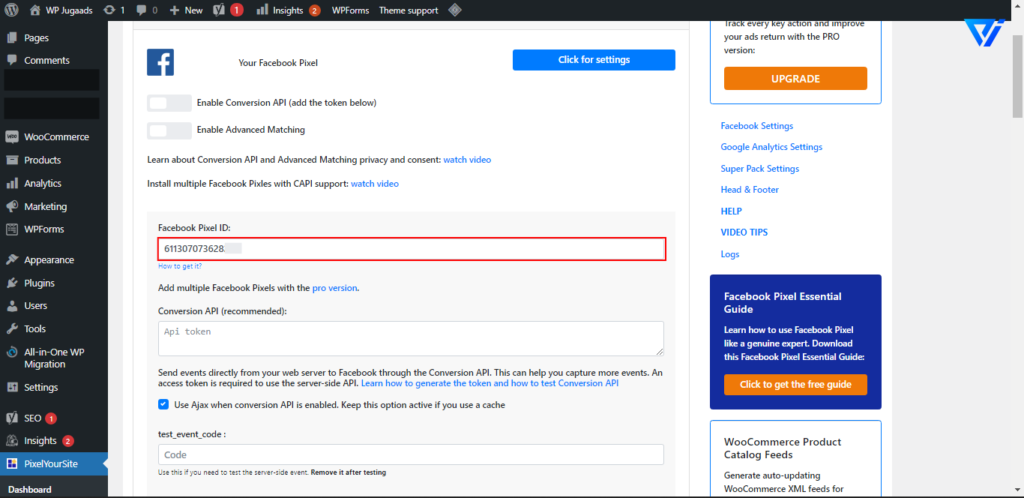Open Dashboard submenu under PixelYourSite
The width and height of the screenshot is (1024, 498).
pos(30,490)
